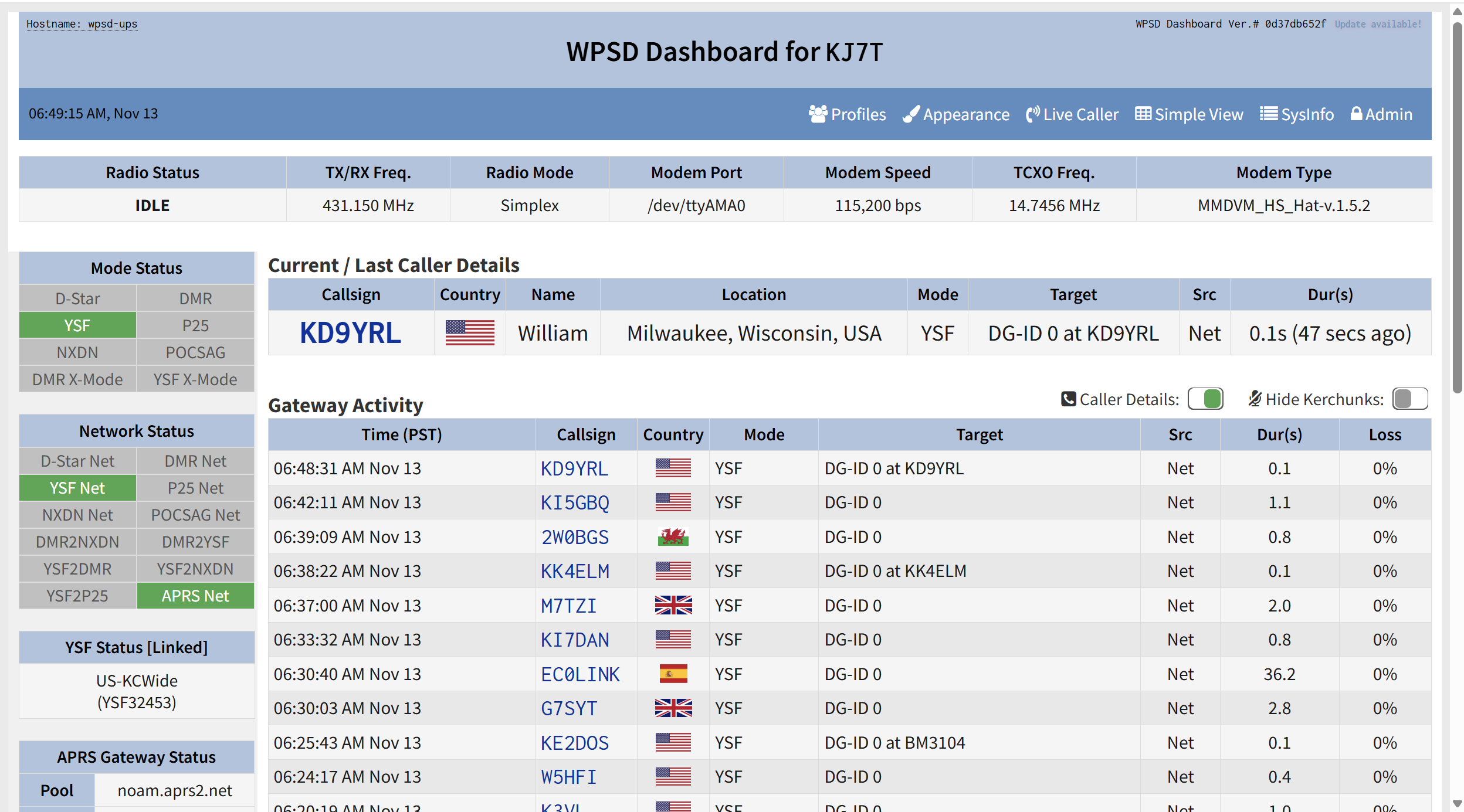Click the Wales flag for 2W0BGS
The image size is (1464, 812).
(x=673, y=537)
